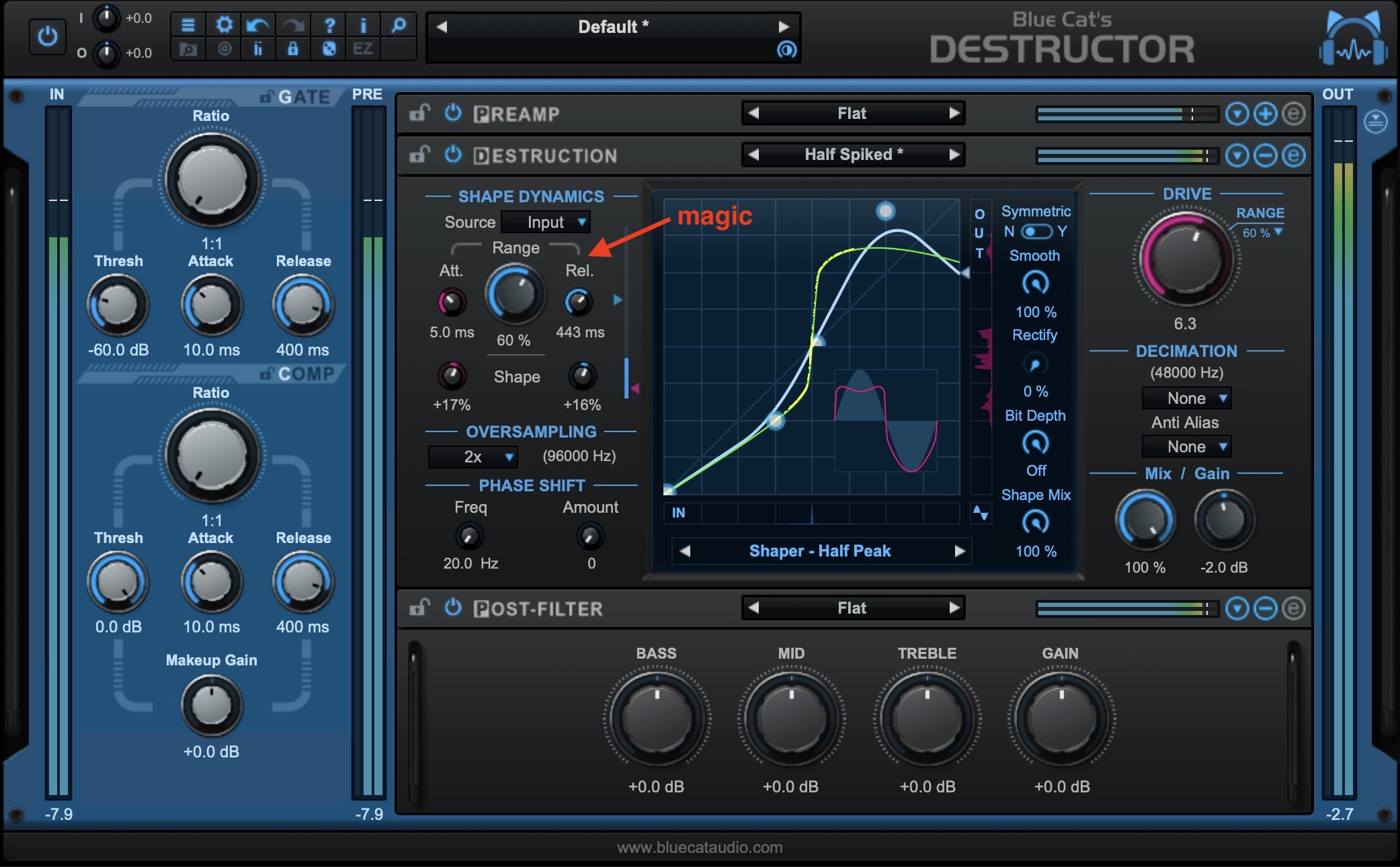Image resolution: width=1400 pixels, height=867 pixels.
Task: Click the DRIVE knob
Action: 1186,259
